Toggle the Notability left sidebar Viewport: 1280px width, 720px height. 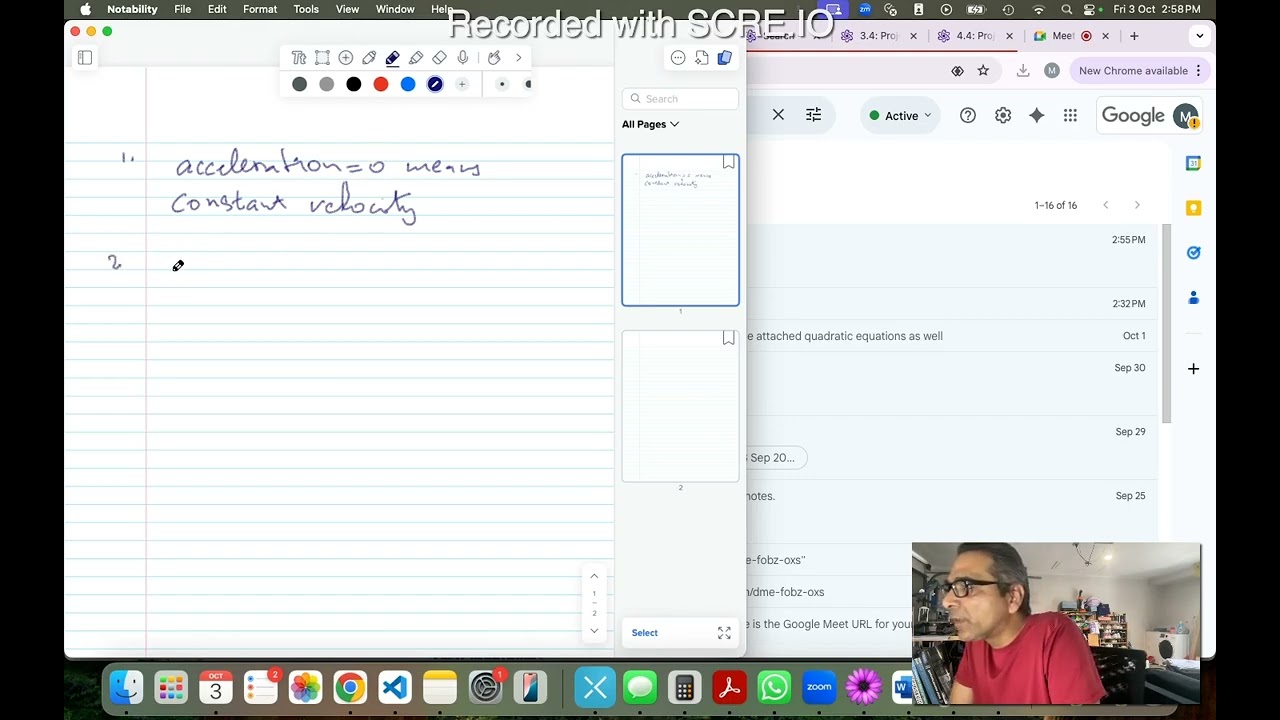[85, 58]
